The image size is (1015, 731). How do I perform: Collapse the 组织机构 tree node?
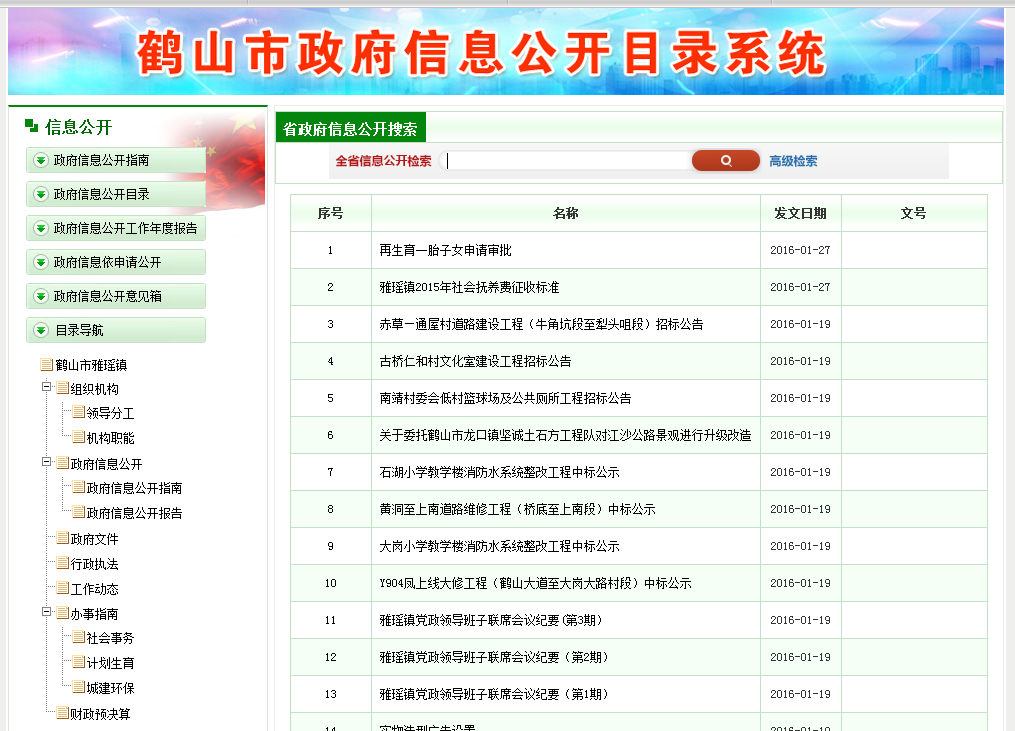46,388
